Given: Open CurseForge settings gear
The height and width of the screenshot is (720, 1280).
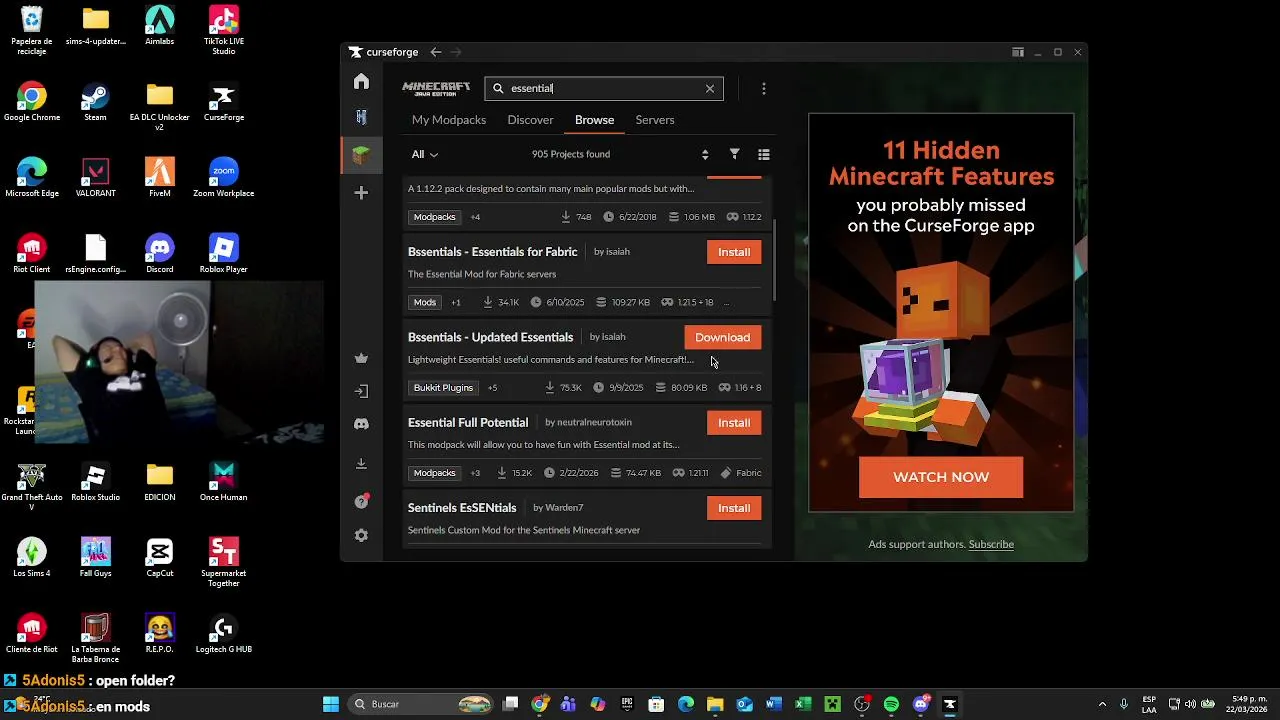Looking at the screenshot, I should tap(361, 536).
